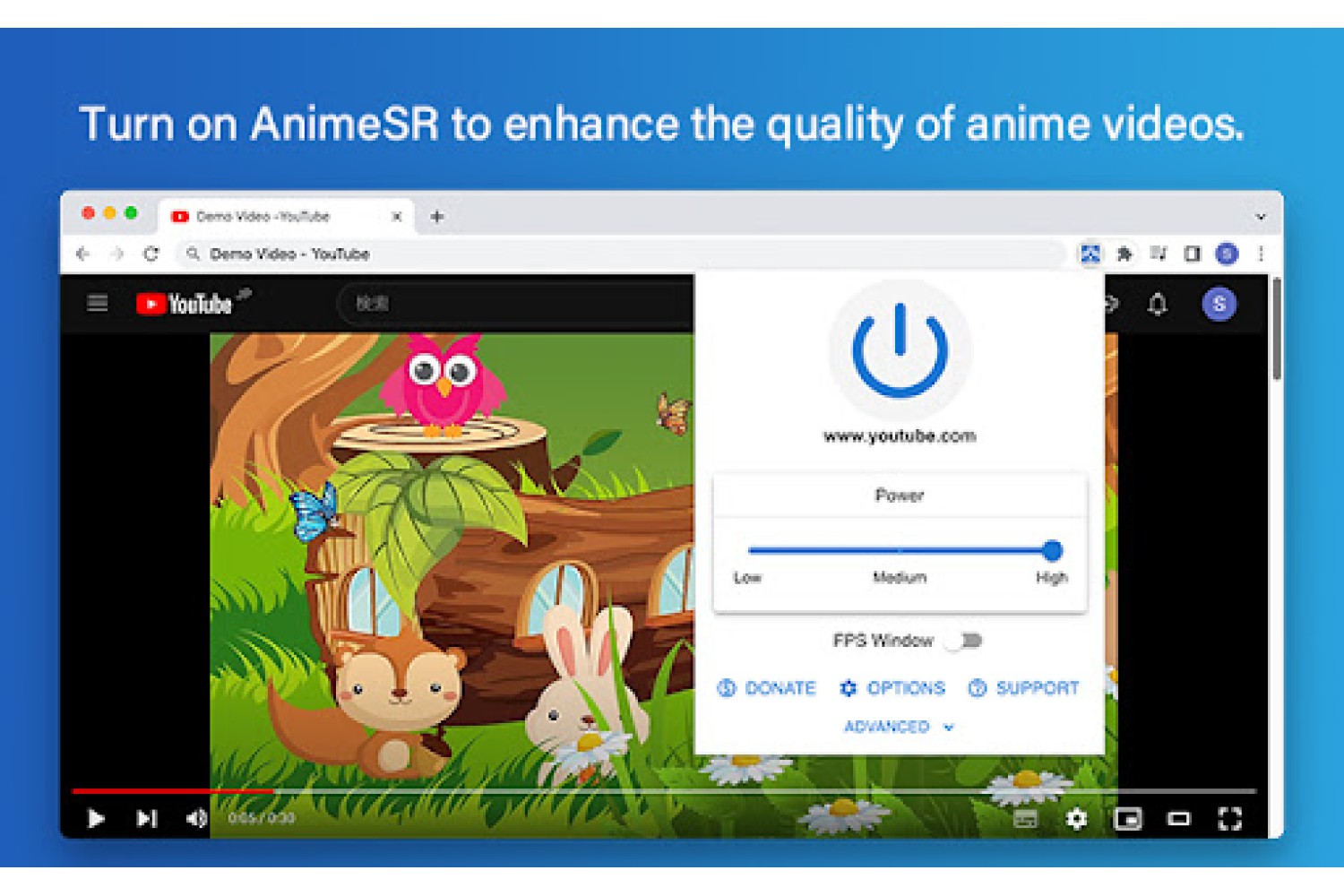Enable miniplayer mode icon
1344x896 pixels.
1128,818
